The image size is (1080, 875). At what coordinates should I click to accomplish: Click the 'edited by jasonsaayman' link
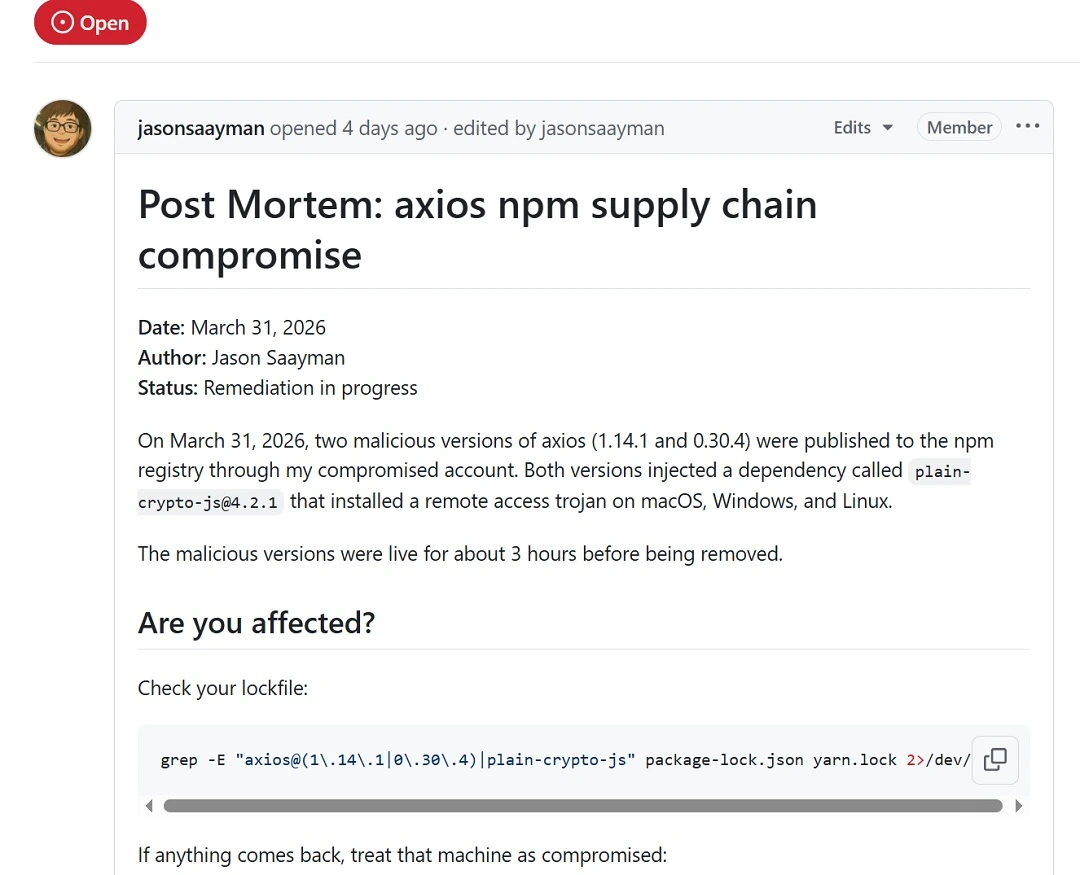tap(559, 128)
